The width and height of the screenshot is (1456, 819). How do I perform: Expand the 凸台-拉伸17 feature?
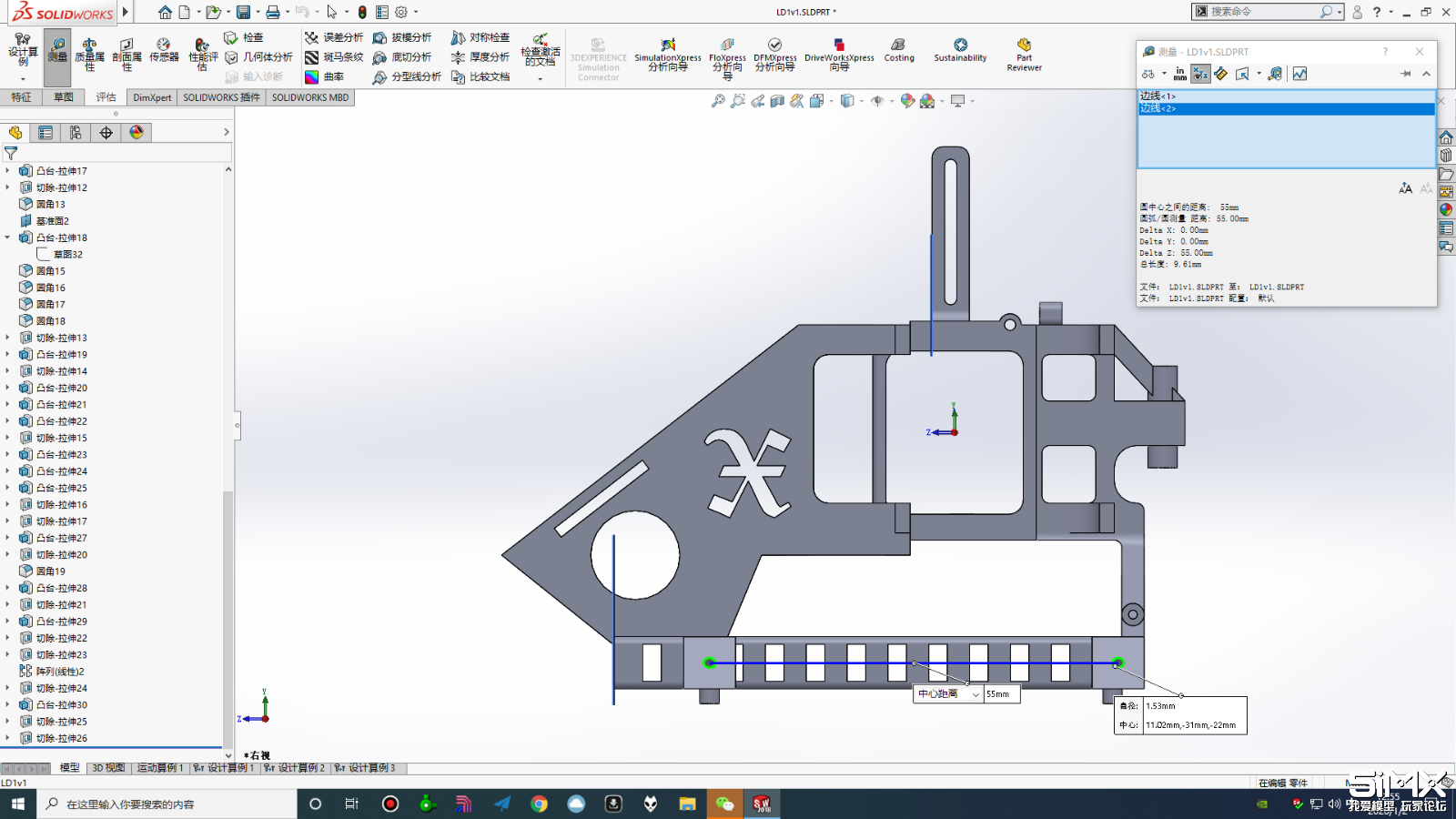(x=8, y=171)
